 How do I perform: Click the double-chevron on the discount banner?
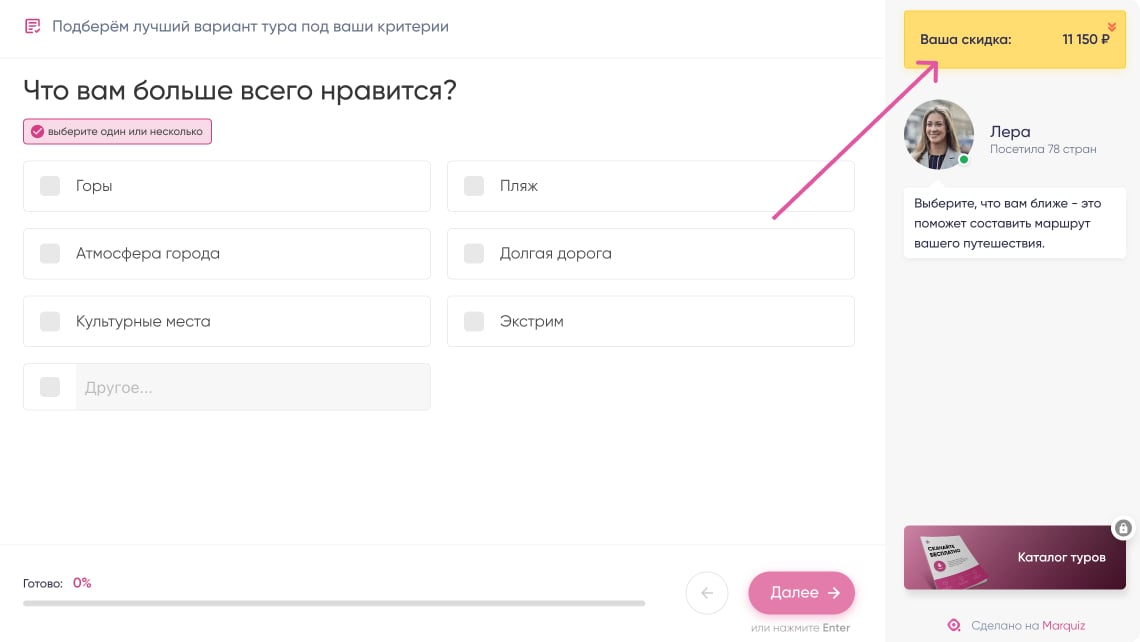pyautogui.click(x=1112, y=26)
